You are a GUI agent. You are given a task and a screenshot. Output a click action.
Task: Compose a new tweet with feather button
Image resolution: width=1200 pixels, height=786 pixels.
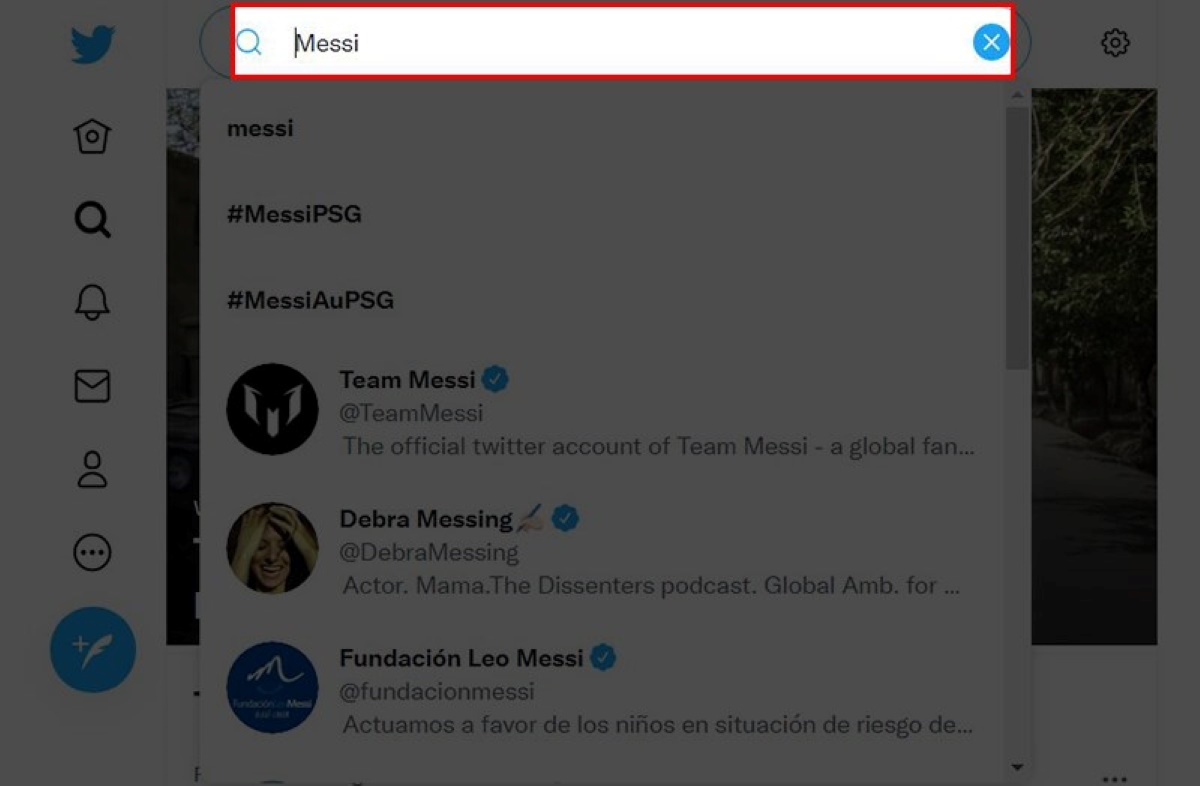pos(93,650)
